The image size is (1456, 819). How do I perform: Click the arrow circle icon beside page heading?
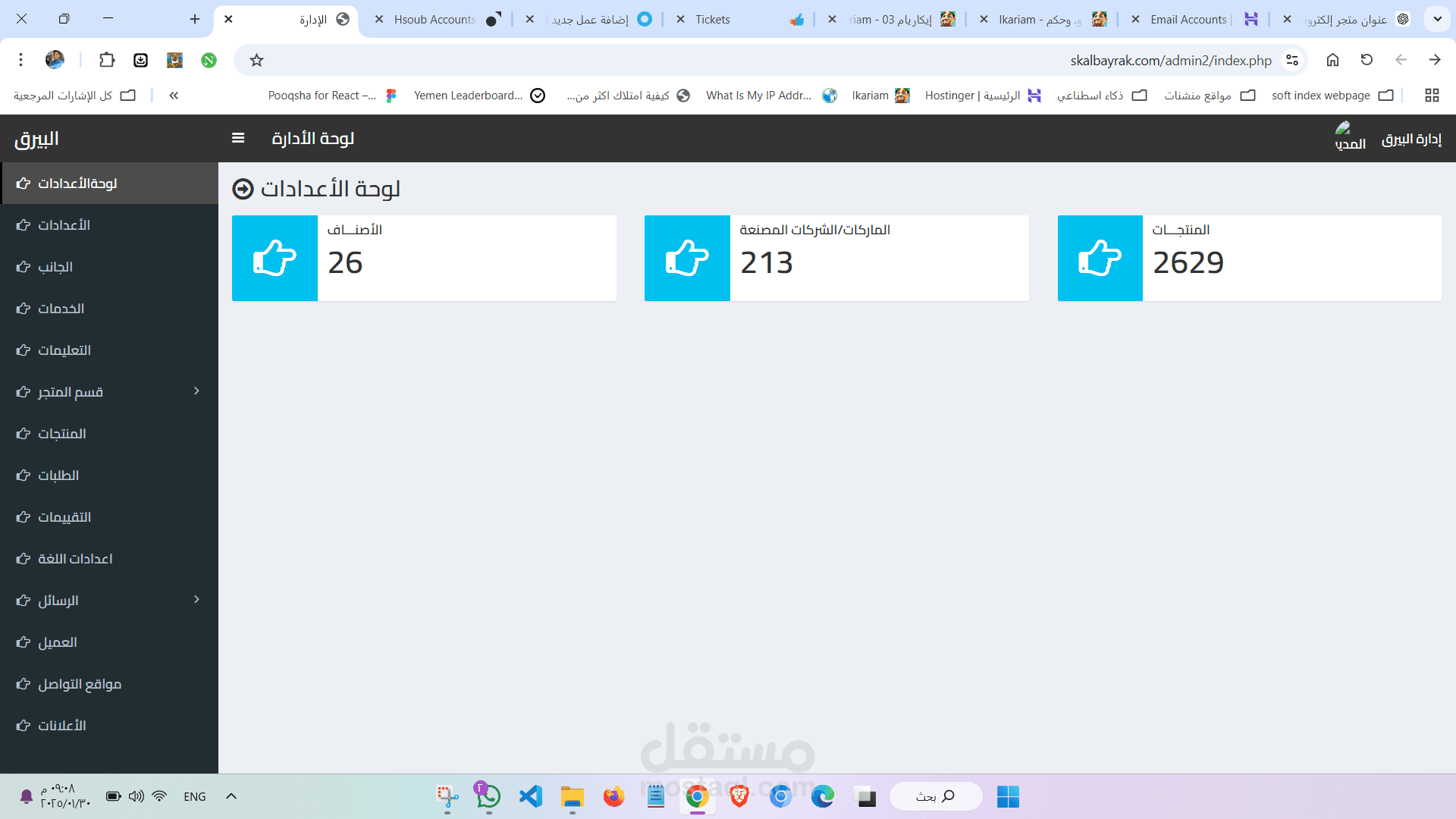[243, 189]
